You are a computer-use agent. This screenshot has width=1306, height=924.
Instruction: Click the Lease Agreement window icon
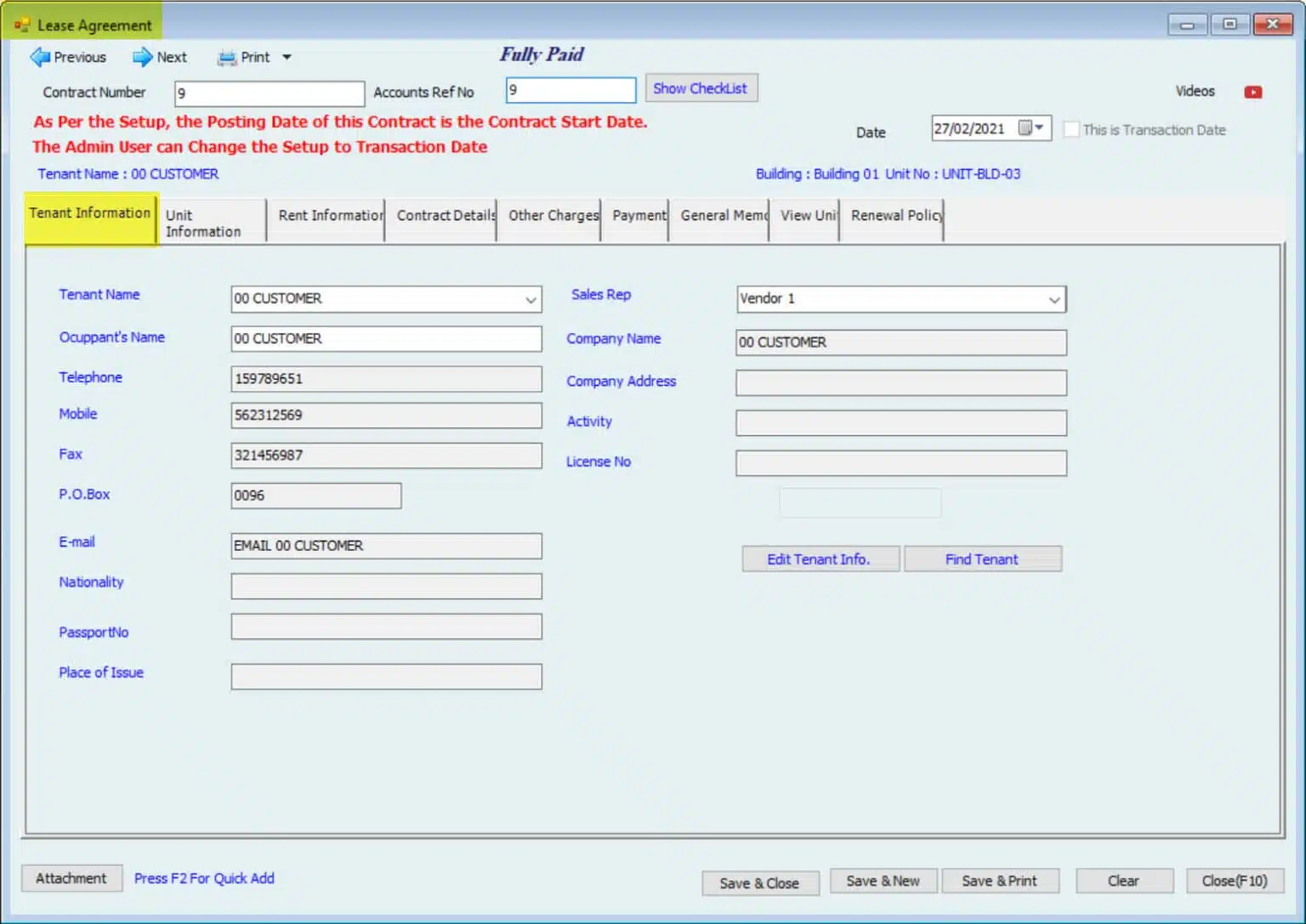21,26
